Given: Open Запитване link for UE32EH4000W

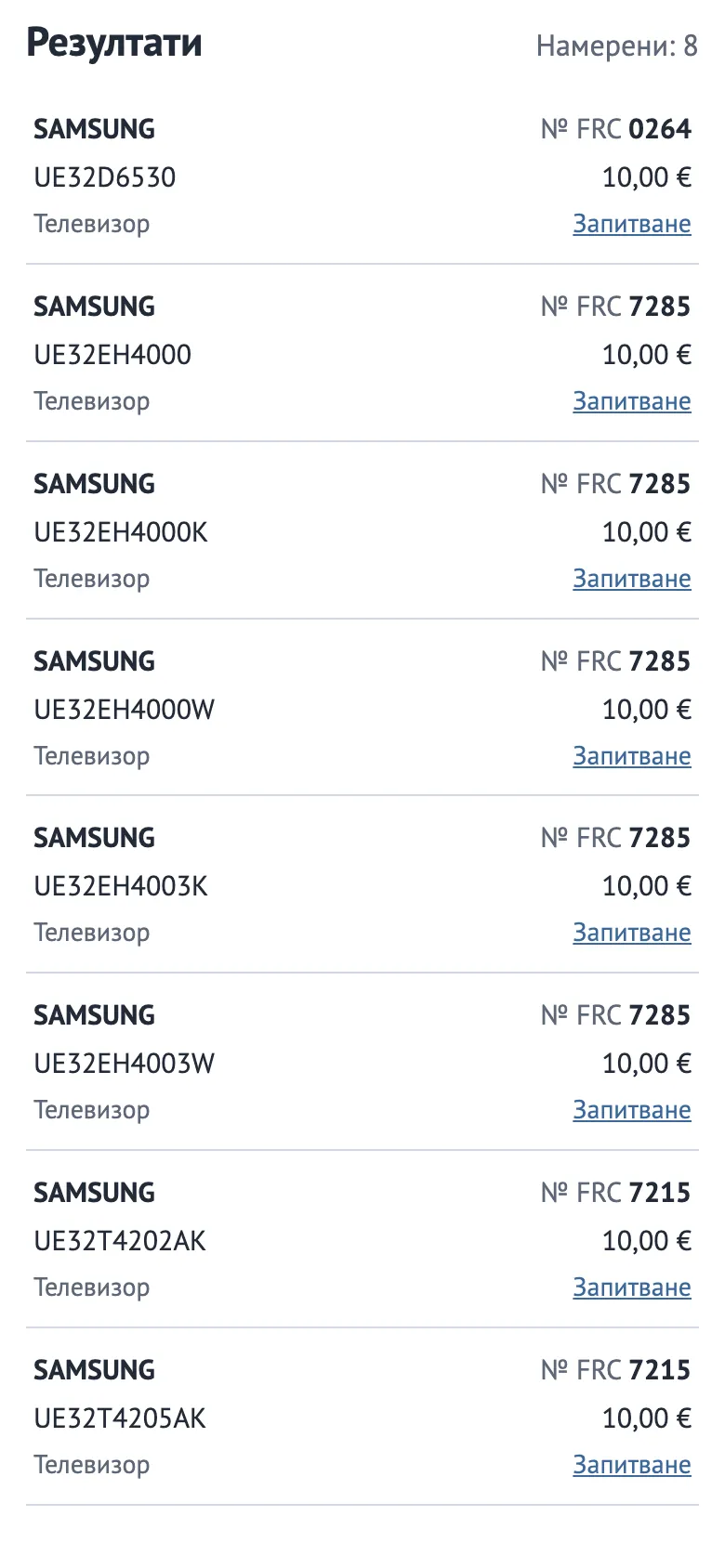Looking at the screenshot, I should [631, 756].
